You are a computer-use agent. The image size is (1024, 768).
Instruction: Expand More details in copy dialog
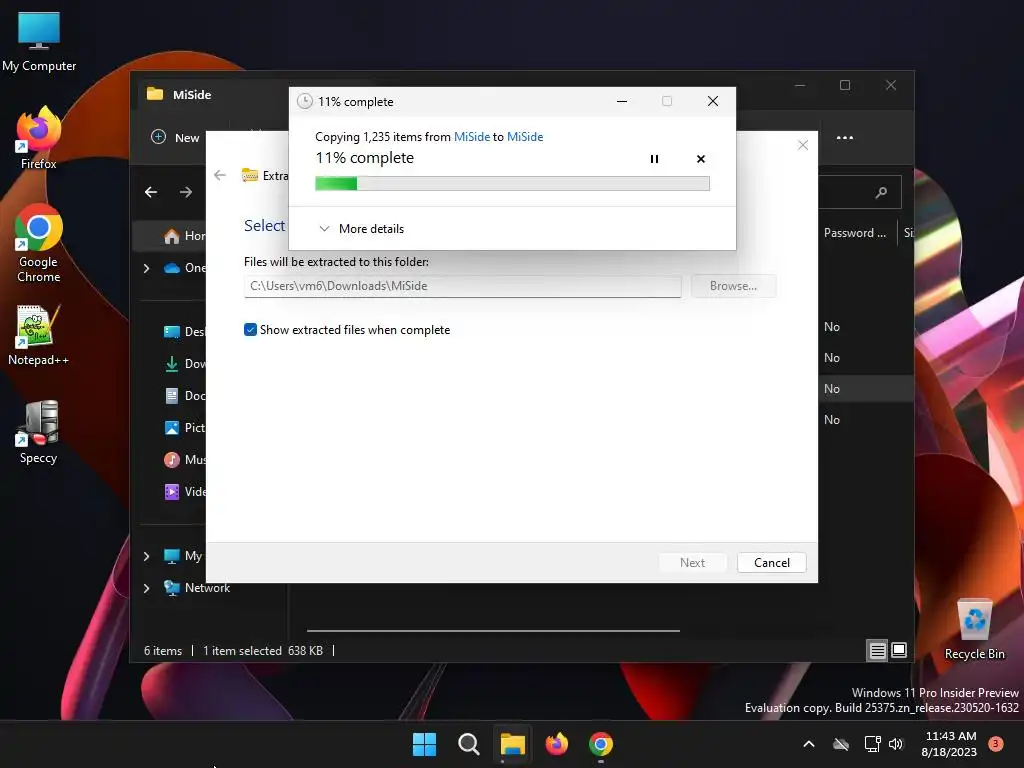[362, 229]
